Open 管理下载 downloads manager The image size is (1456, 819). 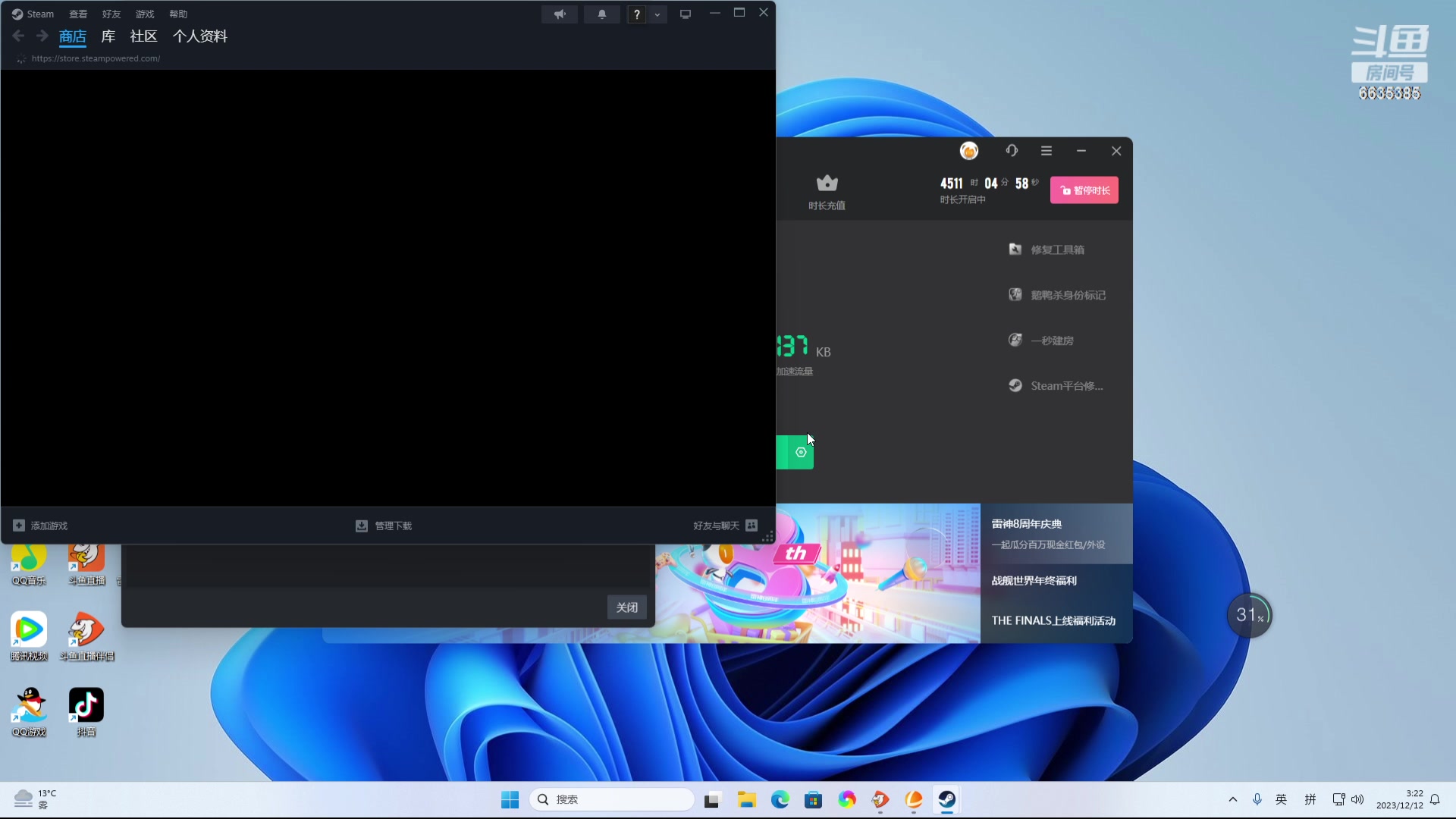(x=384, y=526)
